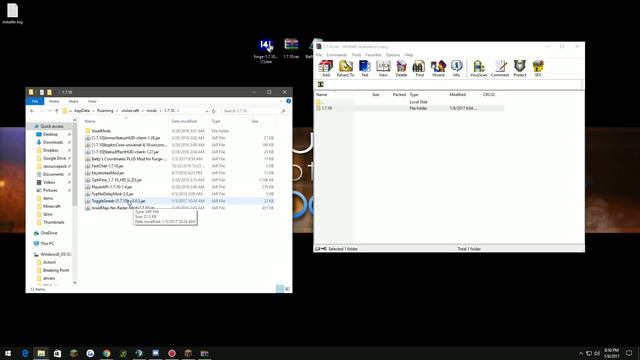The width and height of the screenshot is (640, 360).
Task: Expand the ribbon chevron in Explorer
Action: click(281, 101)
